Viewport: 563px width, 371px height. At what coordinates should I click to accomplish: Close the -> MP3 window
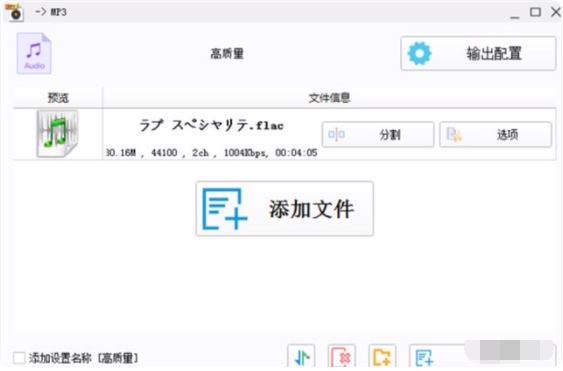point(555,12)
